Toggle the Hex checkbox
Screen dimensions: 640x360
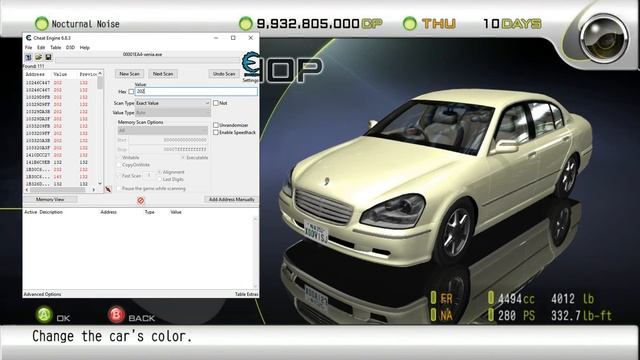(131, 92)
